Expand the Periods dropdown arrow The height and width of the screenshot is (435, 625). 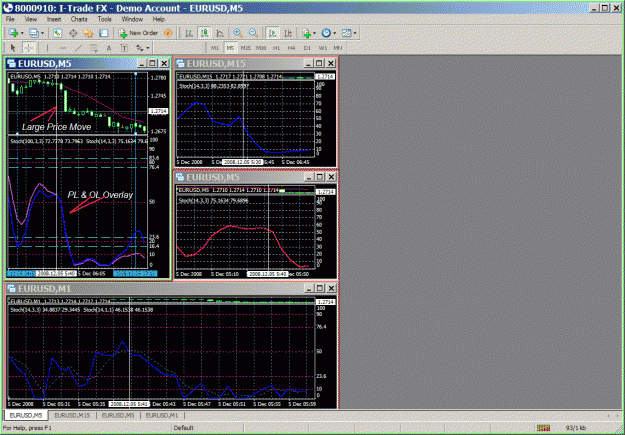click(x=335, y=33)
